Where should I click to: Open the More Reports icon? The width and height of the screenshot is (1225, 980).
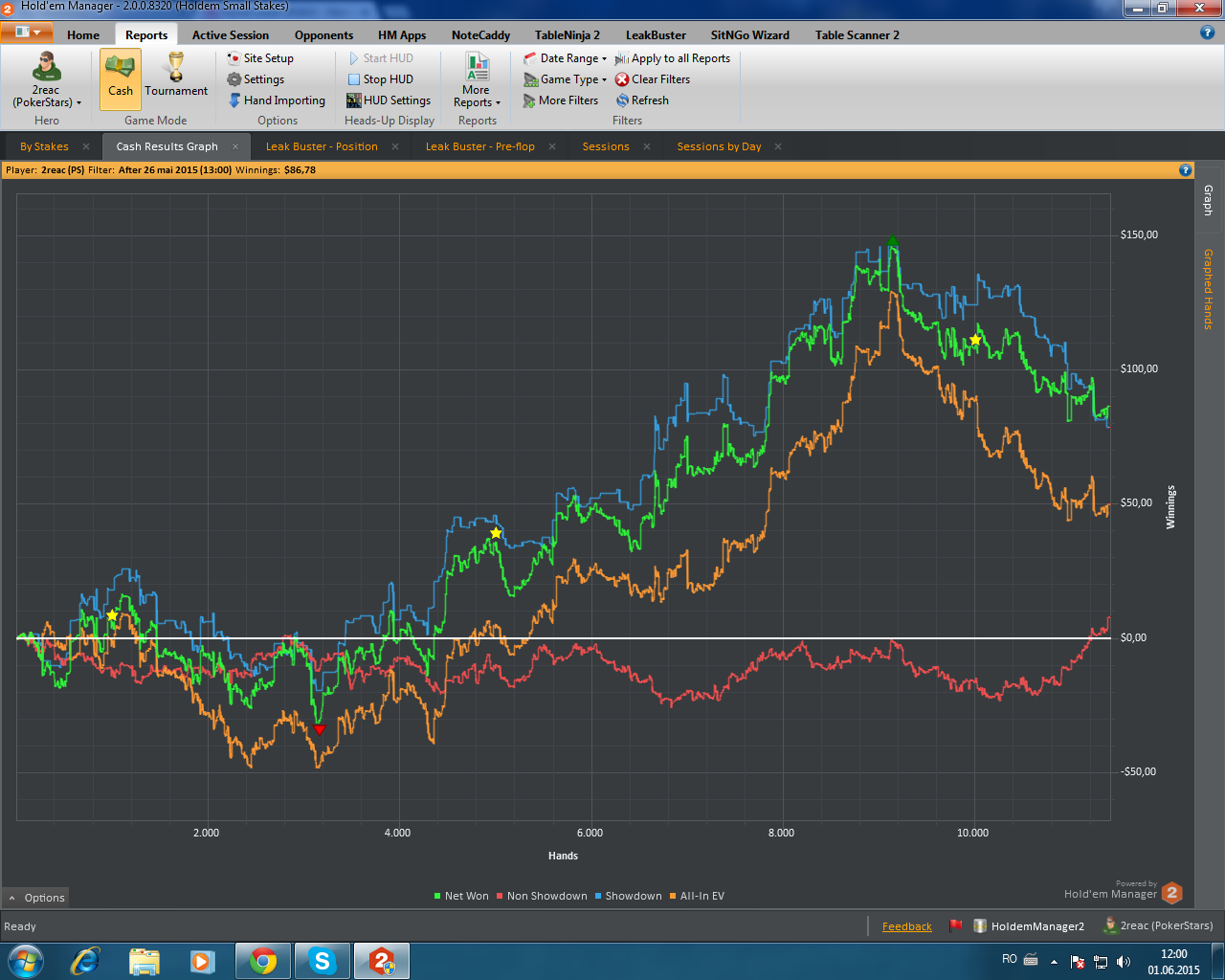(x=477, y=67)
